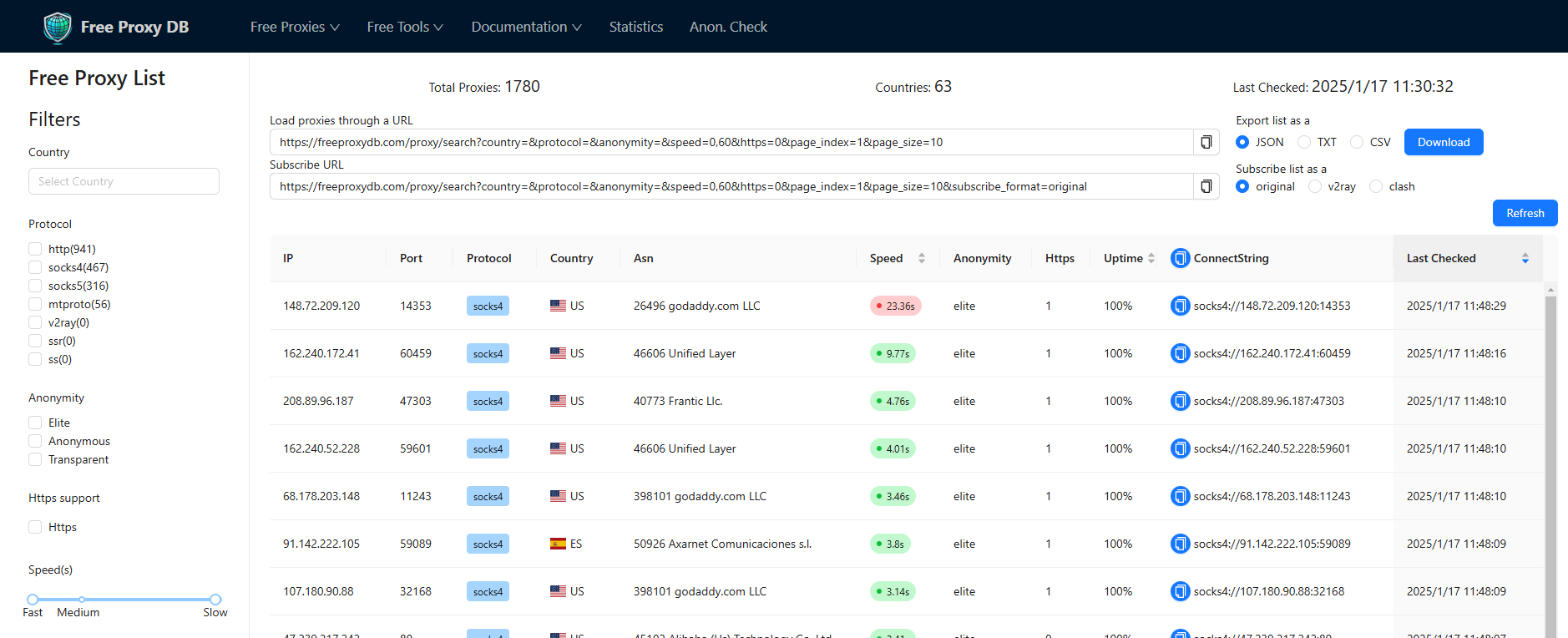Choose v2ray subscribe format
1568x638 pixels.
pyautogui.click(x=1315, y=186)
